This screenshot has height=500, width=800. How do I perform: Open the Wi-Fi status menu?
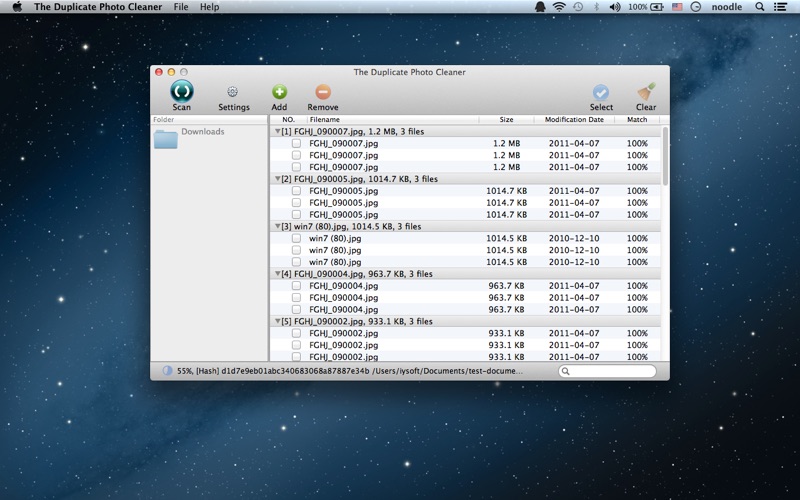click(559, 7)
